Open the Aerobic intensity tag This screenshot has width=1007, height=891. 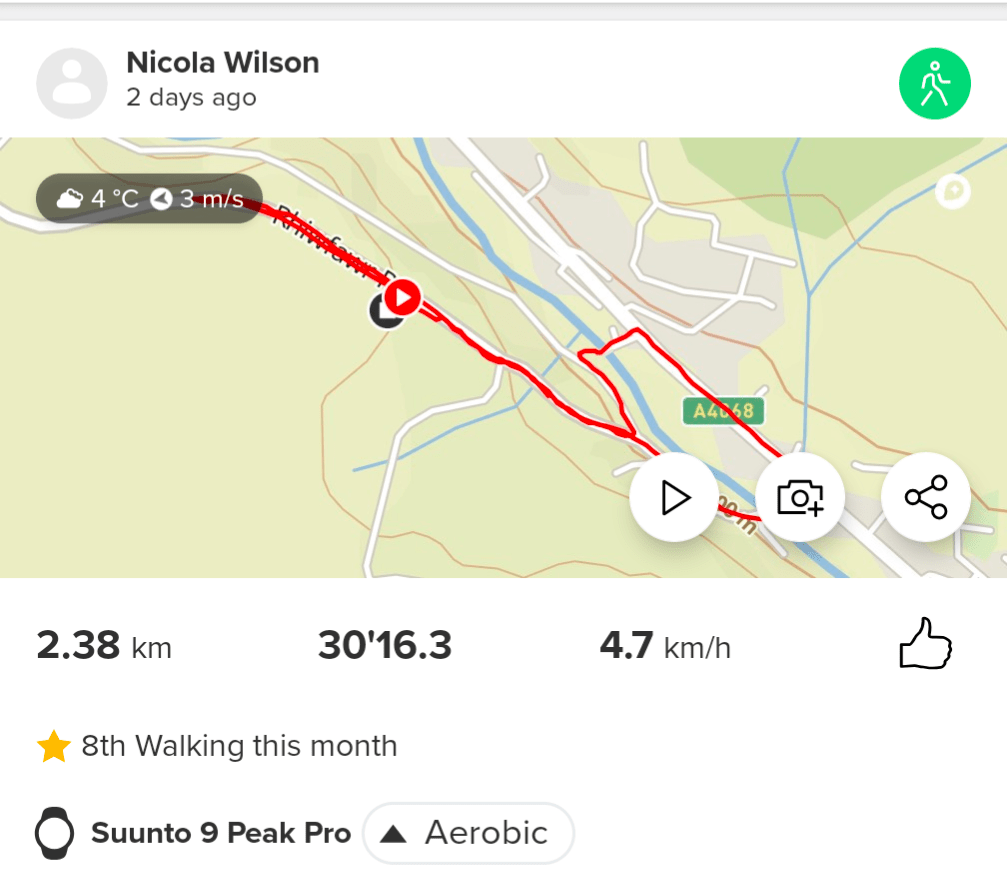pyautogui.click(x=468, y=833)
